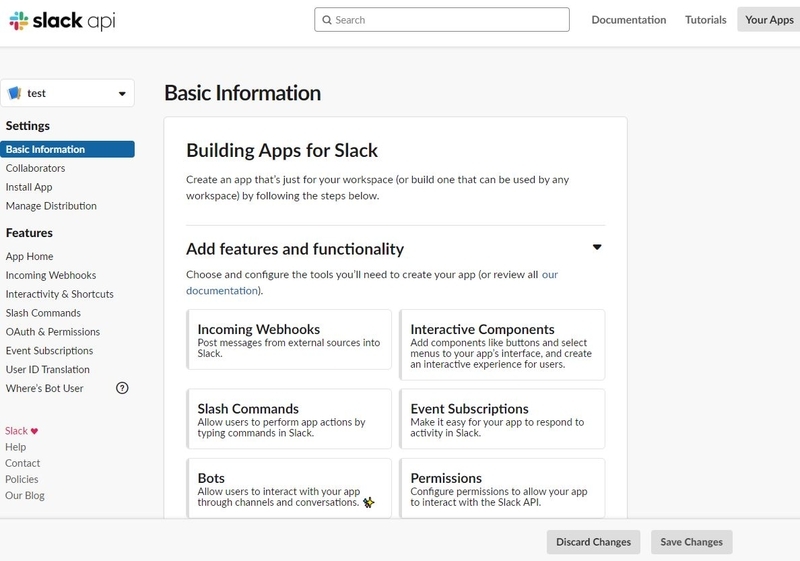Click the Save Changes button
800x561 pixels.
[691, 542]
